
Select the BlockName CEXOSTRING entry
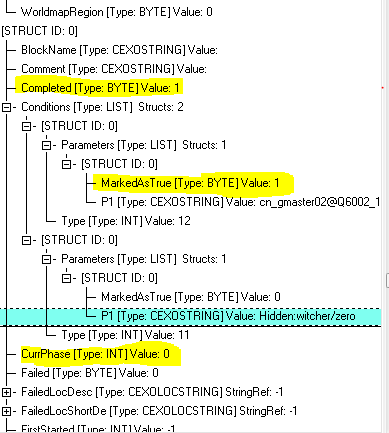point(119,50)
